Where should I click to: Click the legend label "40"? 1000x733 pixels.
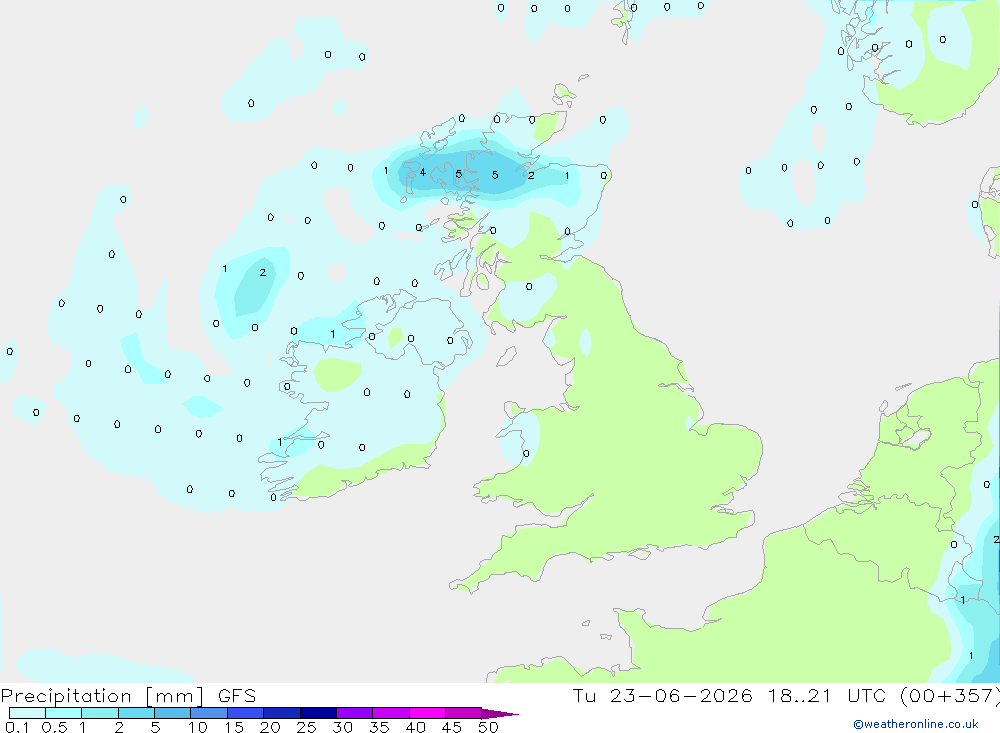click(x=416, y=727)
